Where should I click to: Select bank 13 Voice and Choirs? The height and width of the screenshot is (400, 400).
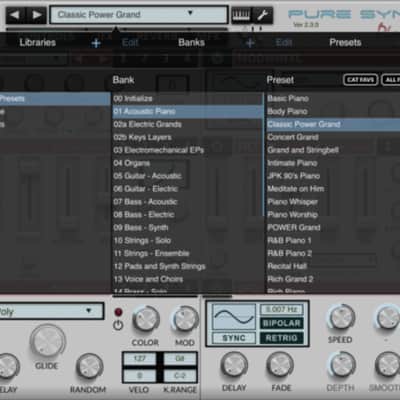click(188, 279)
